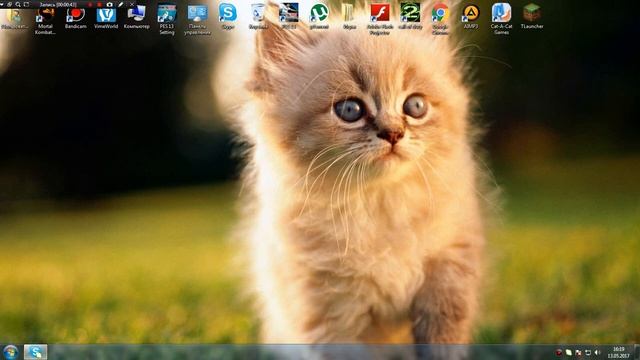Select the Bandicam pencil drawing tool

point(121,4)
